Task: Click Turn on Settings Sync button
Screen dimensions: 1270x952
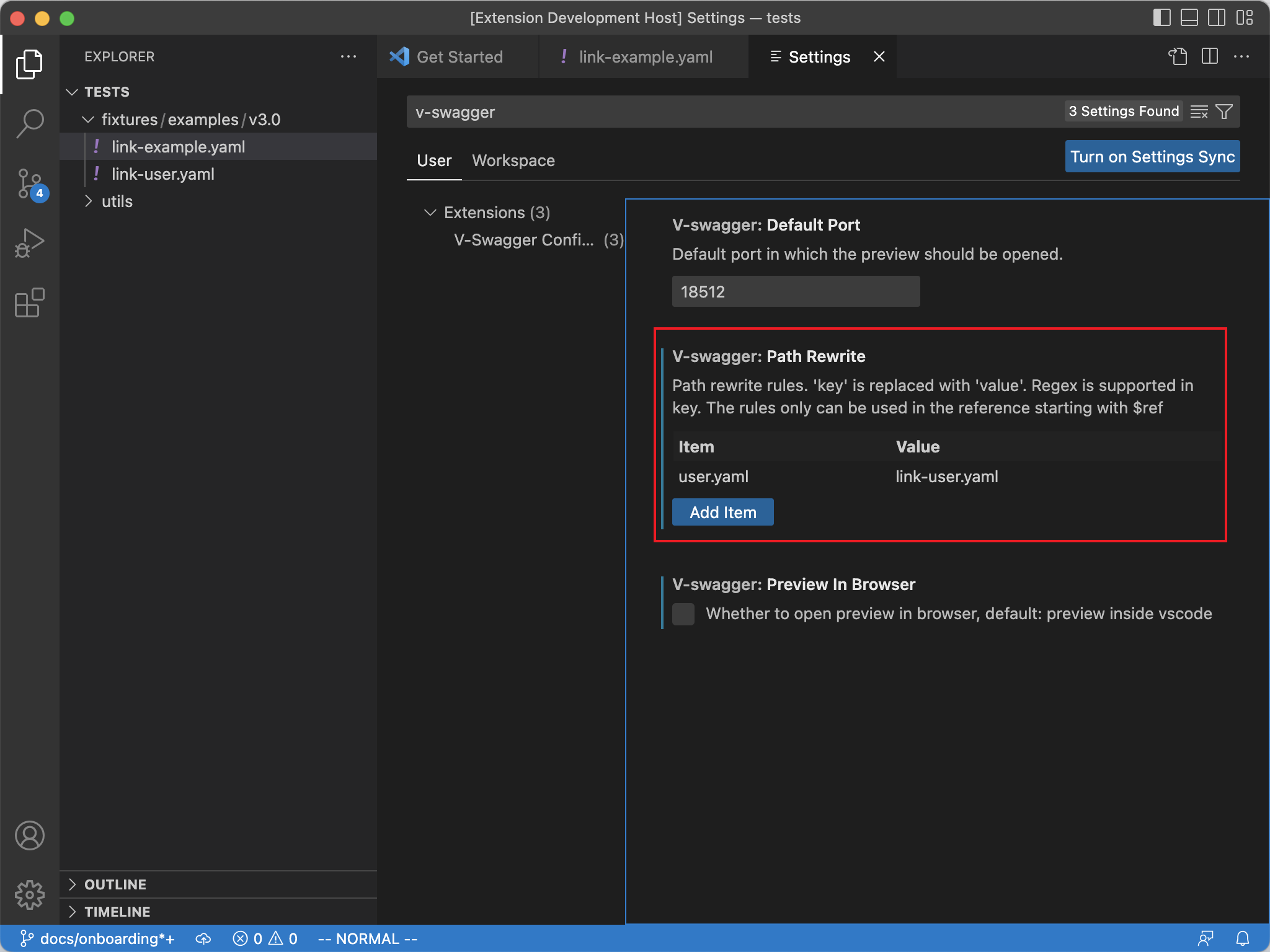Action: (1152, 157)
